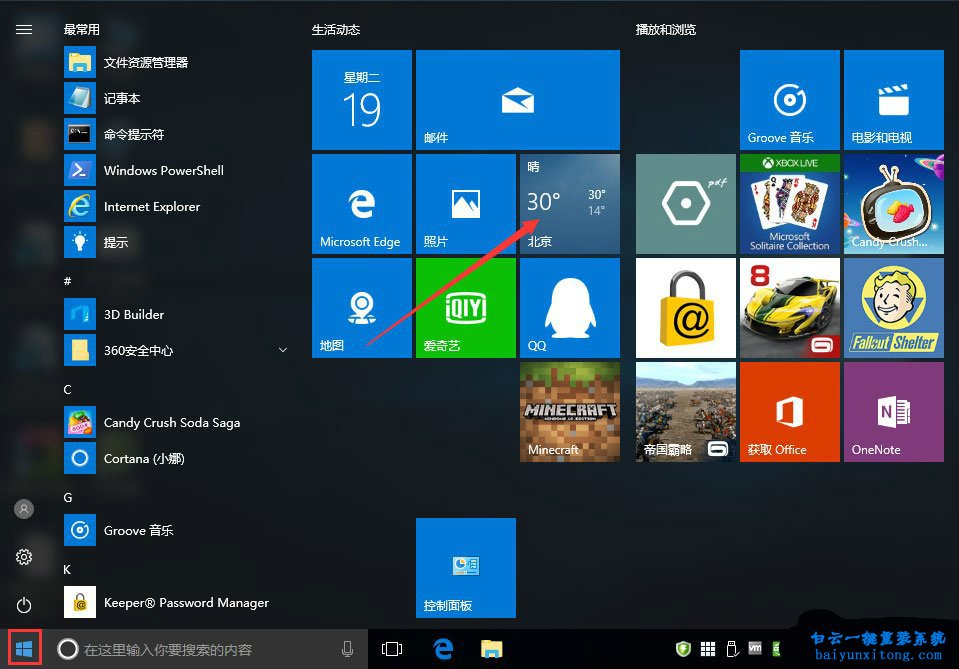The width and height of the screenshot is (959, 669).
Task: Open the Fallout Shelter tile
Action: point(893,307)
